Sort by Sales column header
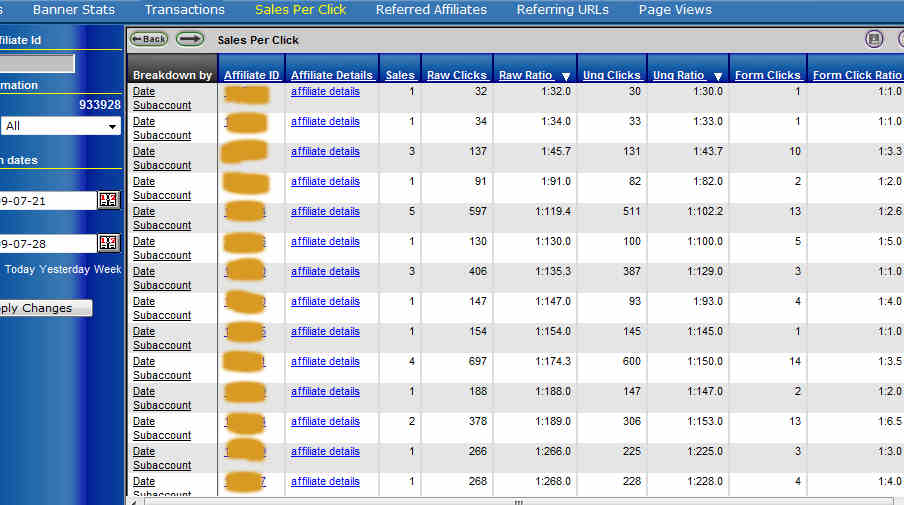The width and height of the screenshot is (904, 505). tap(400, 75)
